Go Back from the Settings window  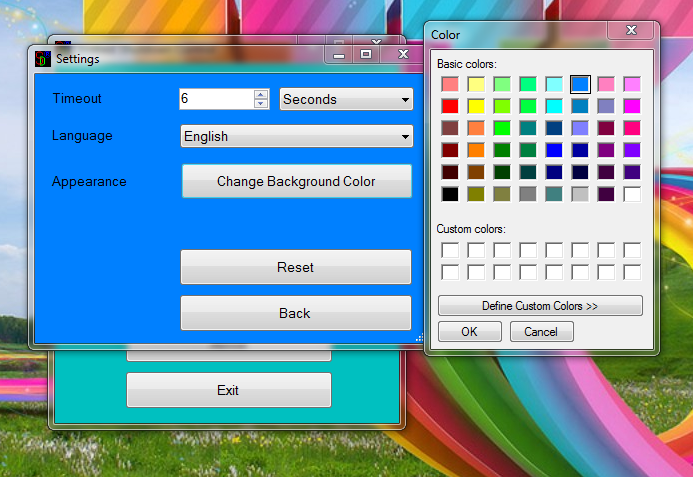[x=295, y=313]
